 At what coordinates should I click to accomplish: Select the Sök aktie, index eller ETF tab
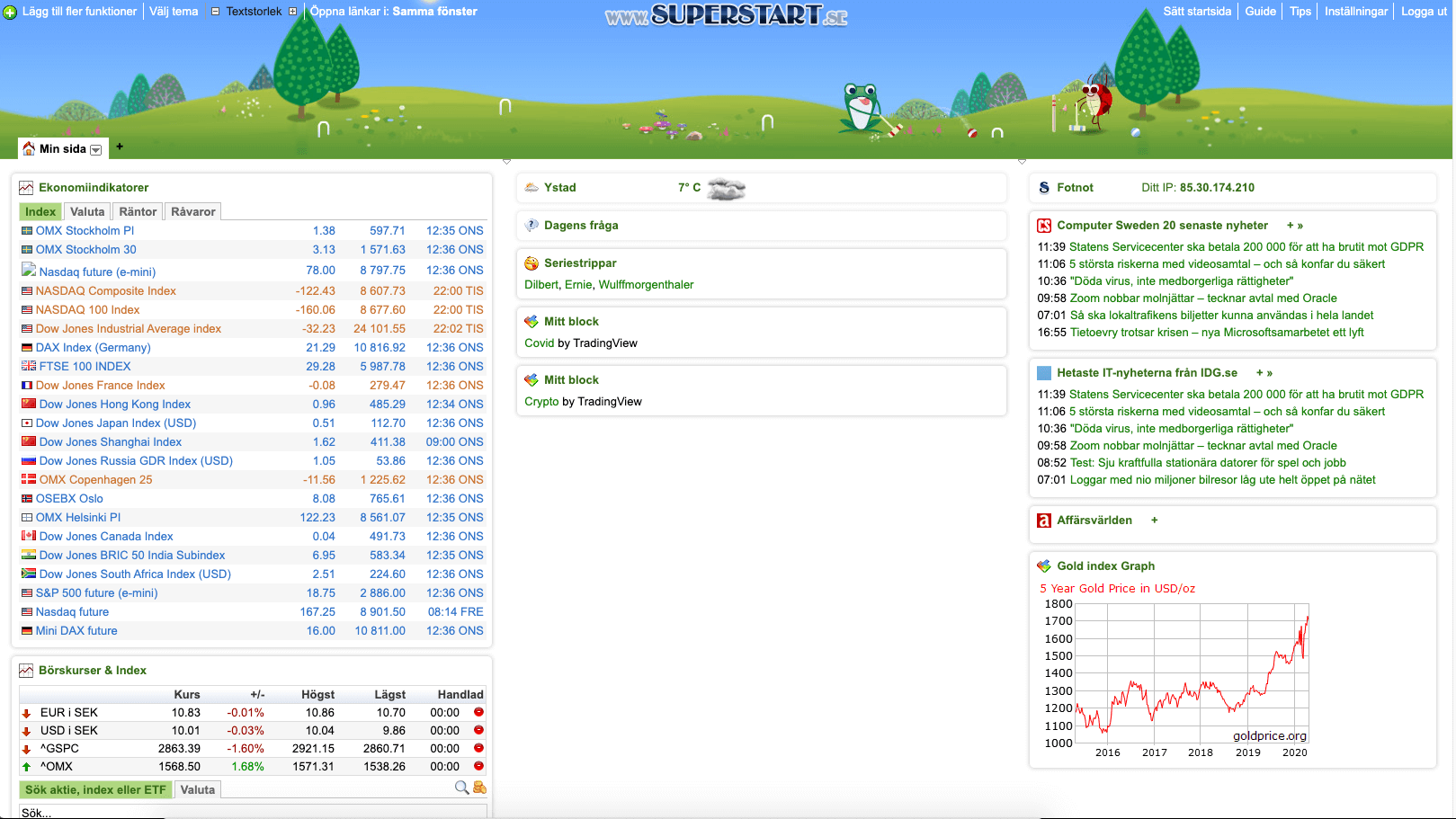pyautogui.click(x=95, y=790)
